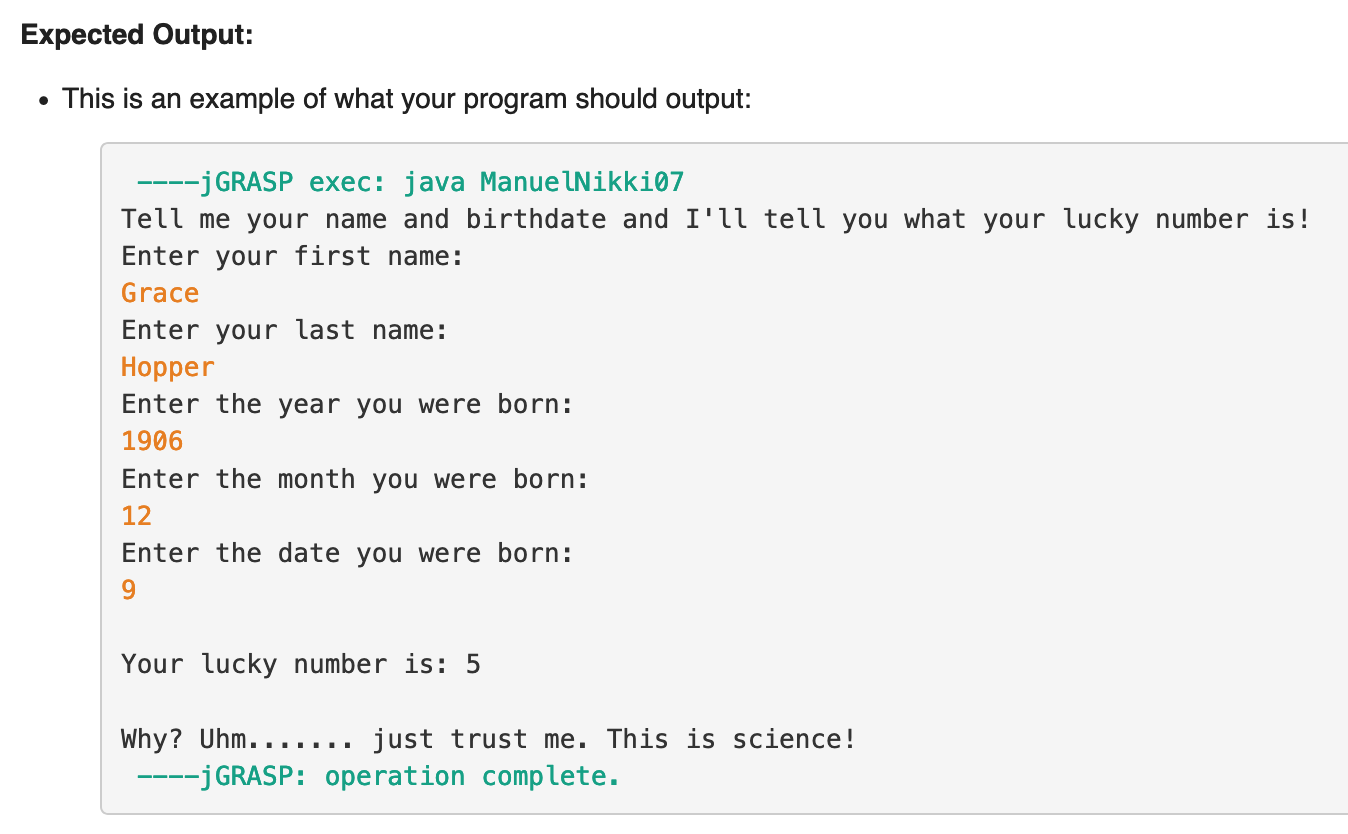1348x834 pixels.
Task: Click the "Expected Output:" heading
Action: point(137,35)
